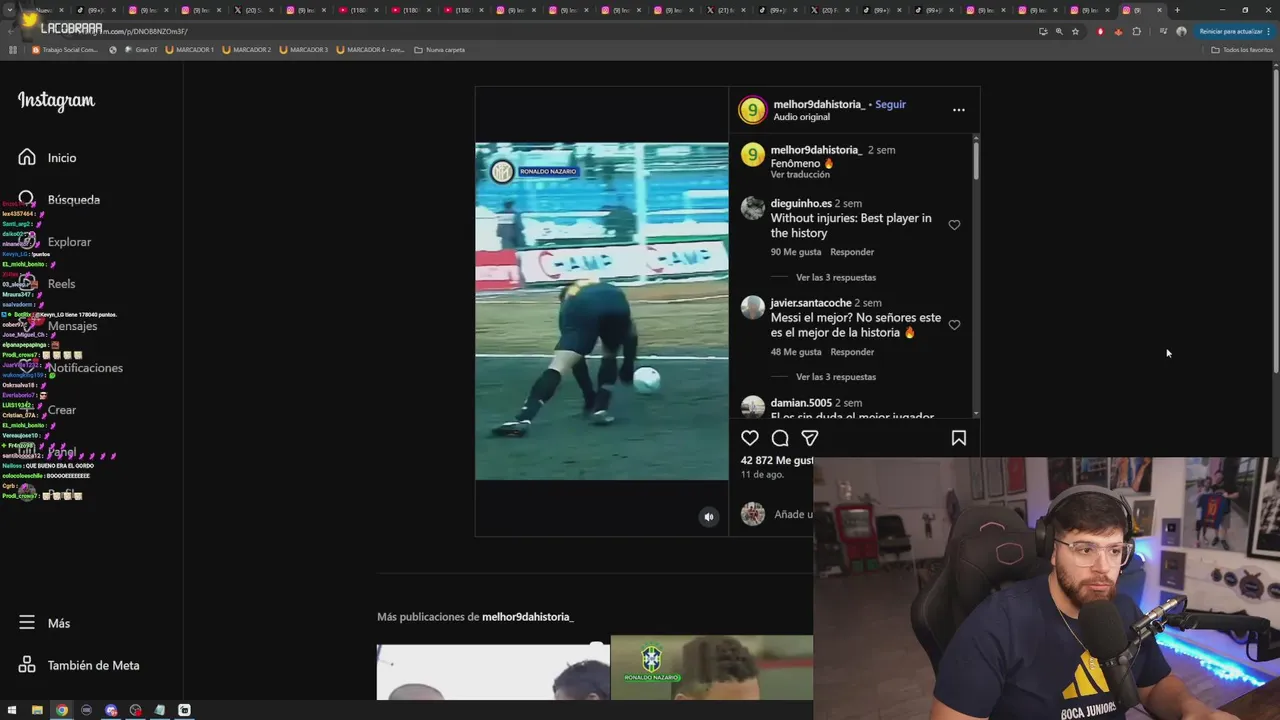The height and width of the screenshot is (720, 1280).
Task: Open javier.santacoche avatar
Action: [x=753, y=307]
